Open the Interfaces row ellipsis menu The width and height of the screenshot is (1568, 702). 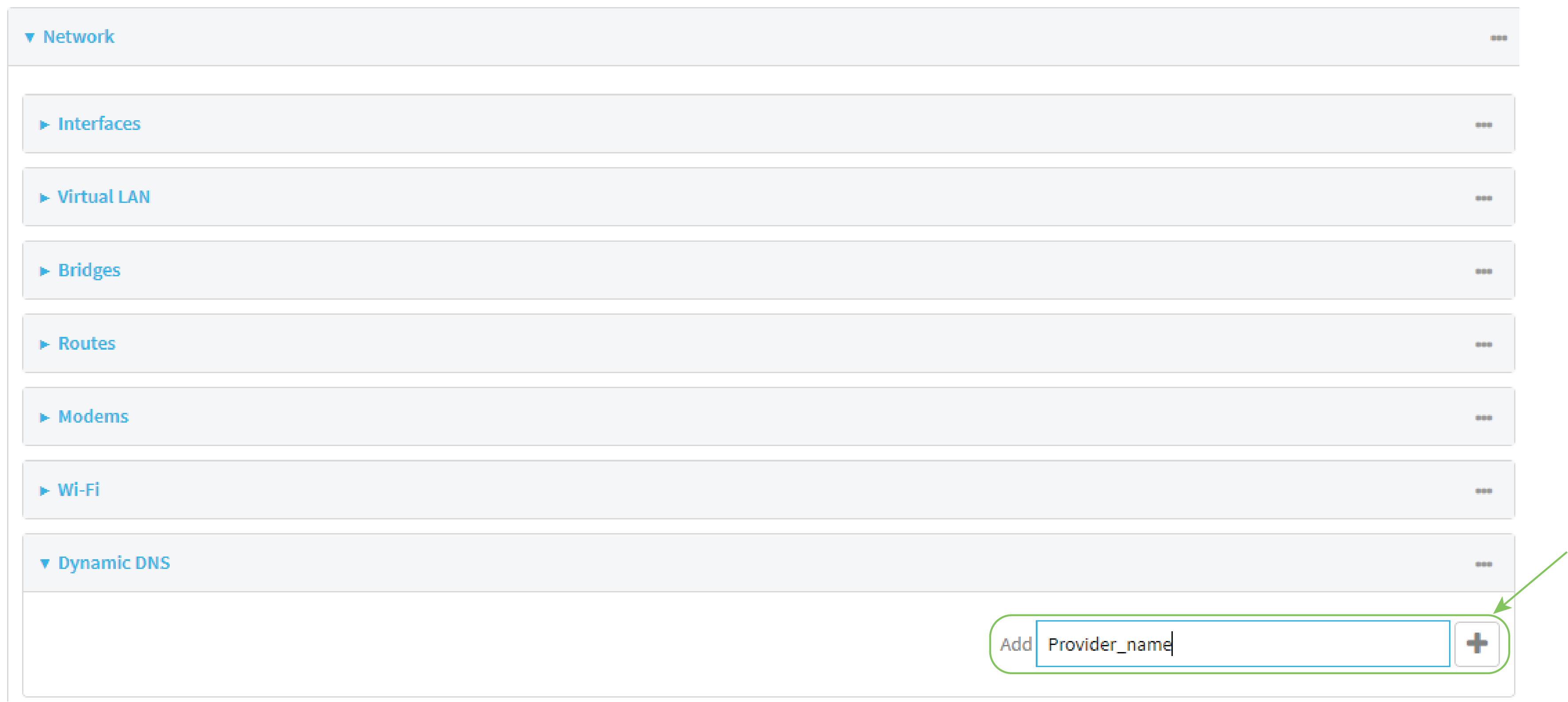click(1484, 125)
